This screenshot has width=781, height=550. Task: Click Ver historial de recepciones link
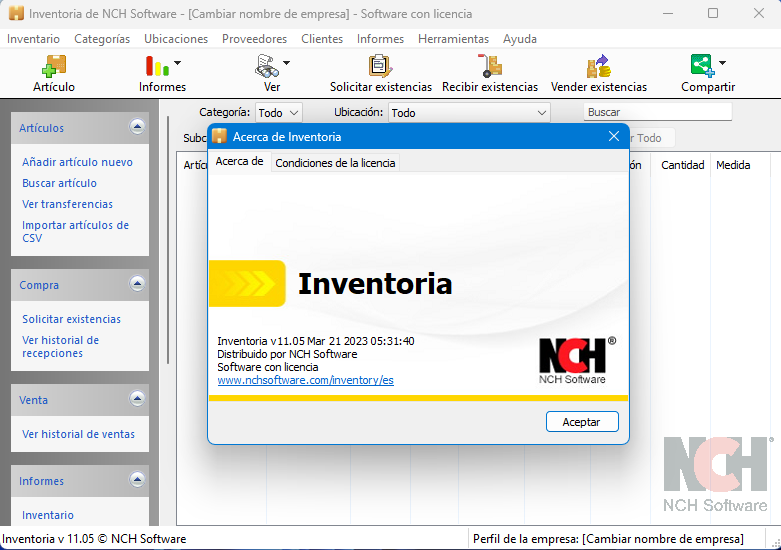(60, 347)
